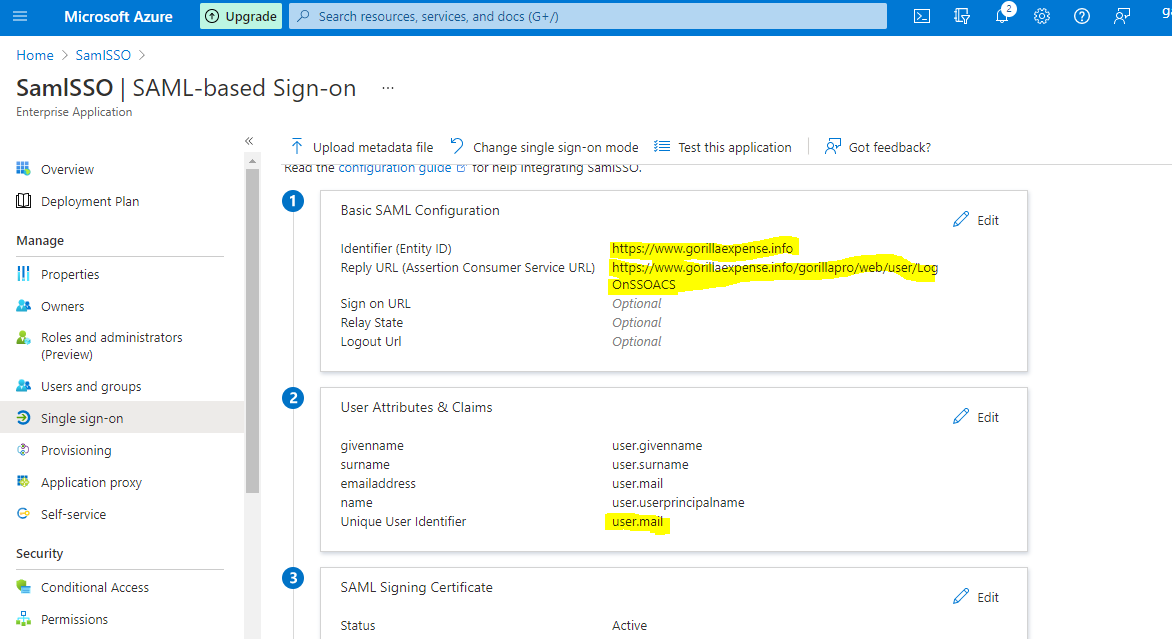Open the Directories and subscriptions filter icon
Viewport: 1172px width, 639px height.
962,16
